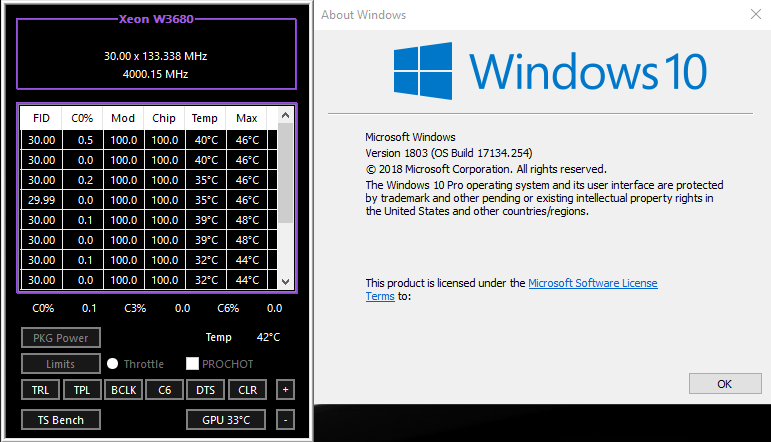Click the core table scrollbar thumb
The height and width of the screenshot is (442, 771).
point(286,173)
